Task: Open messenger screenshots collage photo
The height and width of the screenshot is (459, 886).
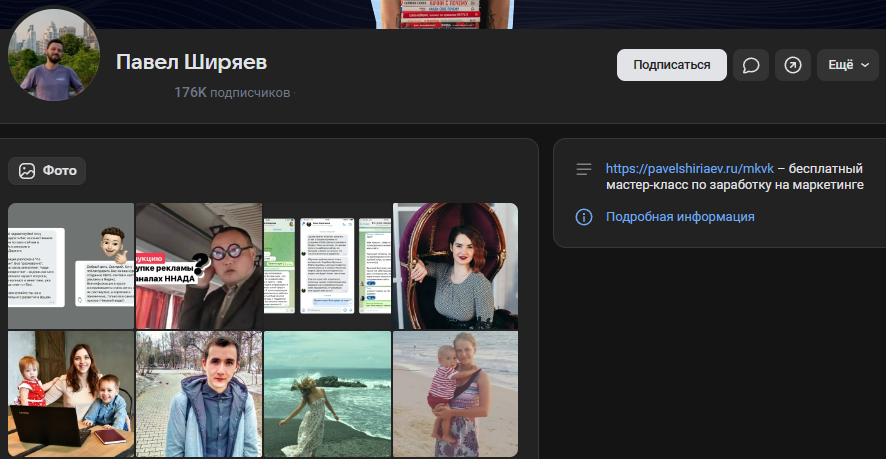Action: 328,266
